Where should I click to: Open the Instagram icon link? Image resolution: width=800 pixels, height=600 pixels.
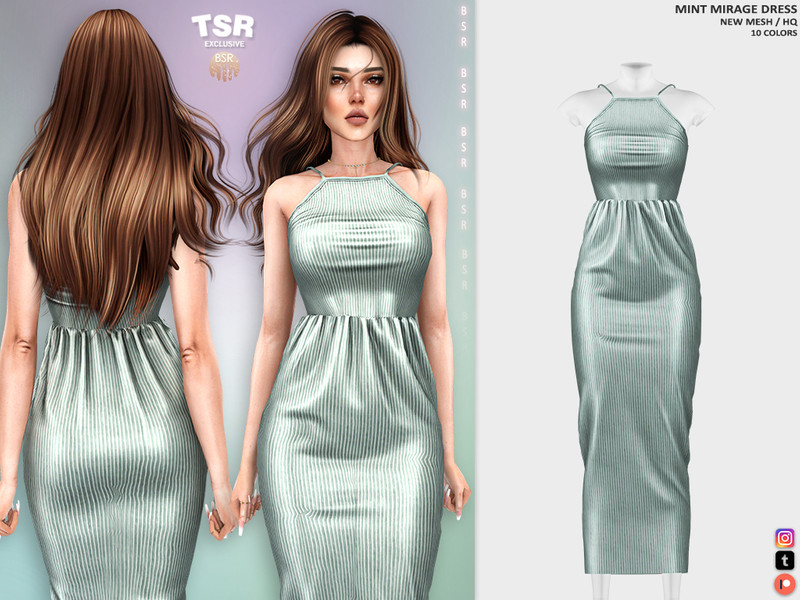(x=784, y=538)
